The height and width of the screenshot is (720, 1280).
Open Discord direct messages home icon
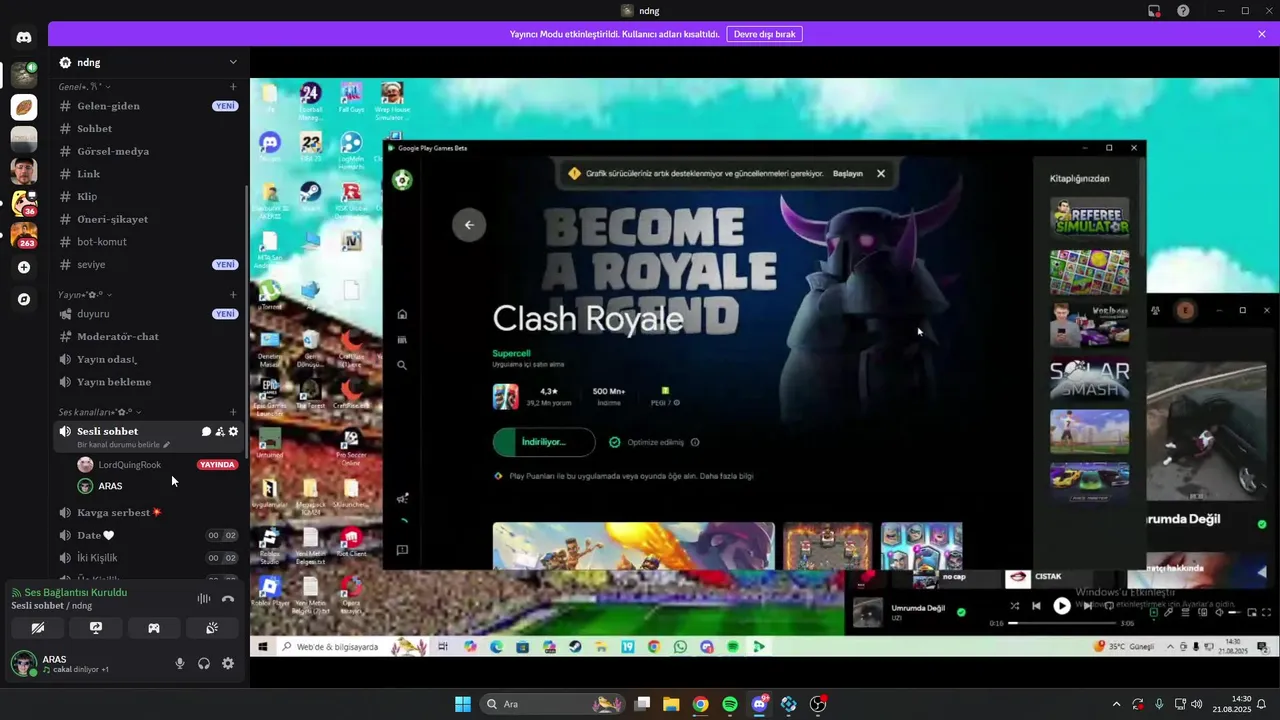coord(24,38)
